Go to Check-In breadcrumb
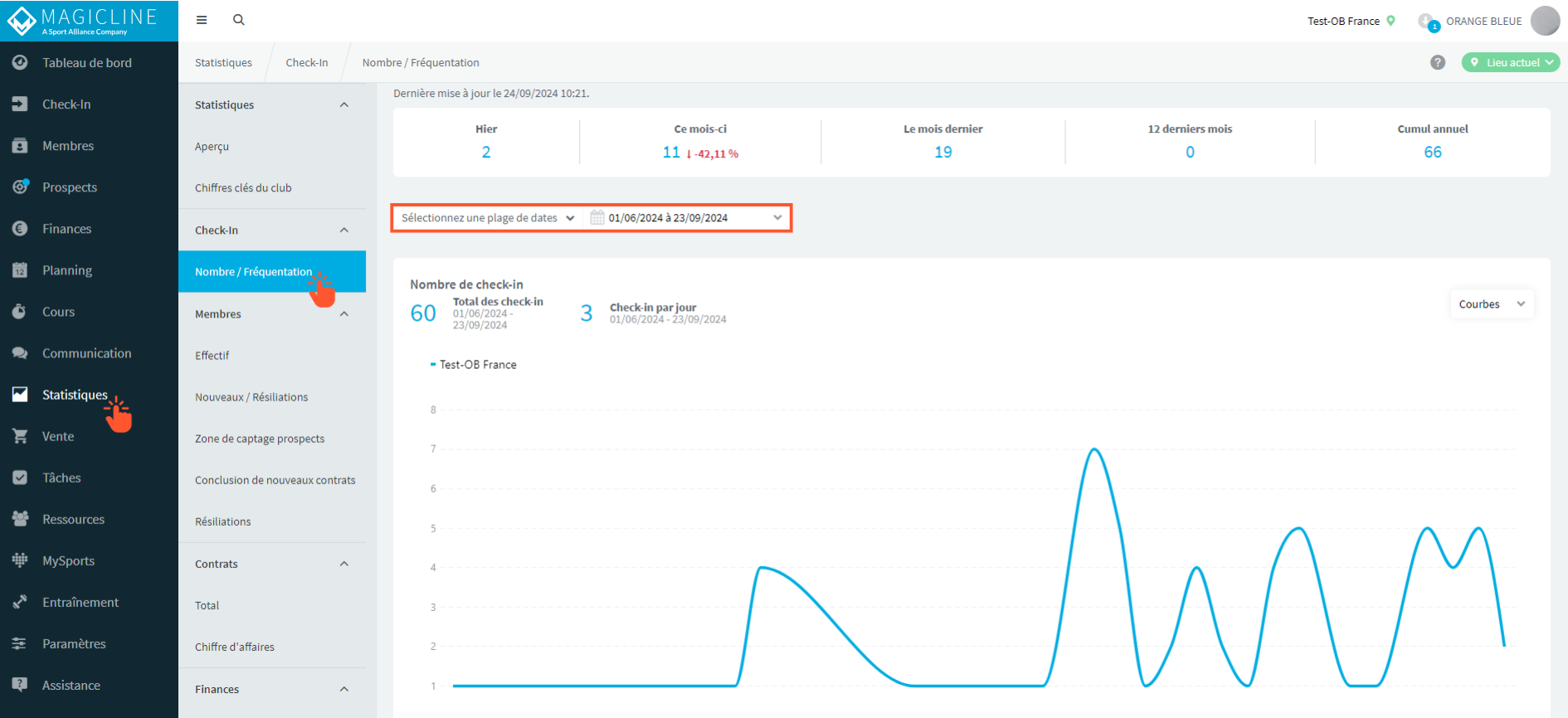1568x718 pixels. pos(307,62)
